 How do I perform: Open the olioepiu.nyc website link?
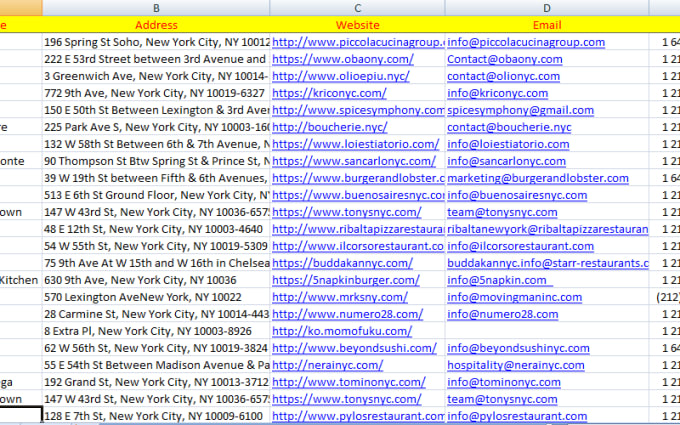(340, 76)
